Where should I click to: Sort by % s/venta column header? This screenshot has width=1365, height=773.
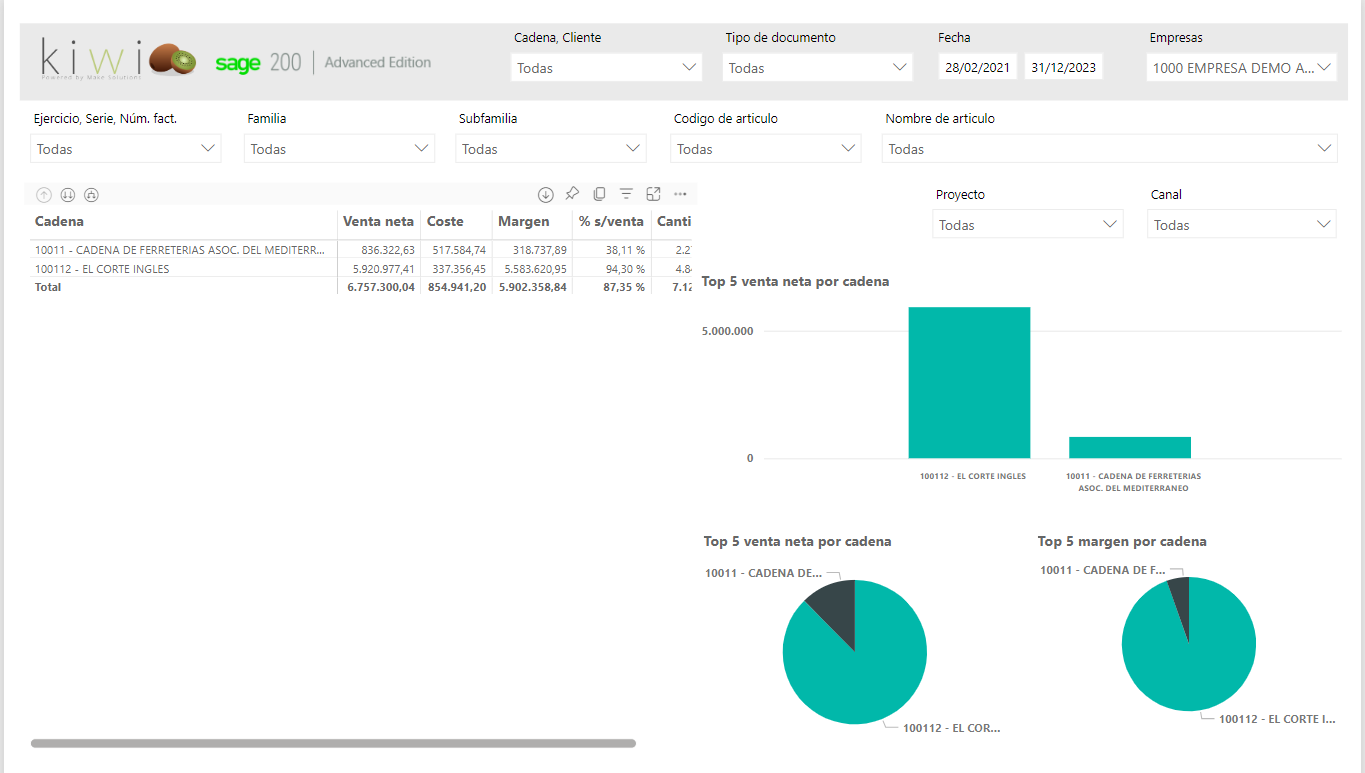pyautogui.click(x=612, y=222)
